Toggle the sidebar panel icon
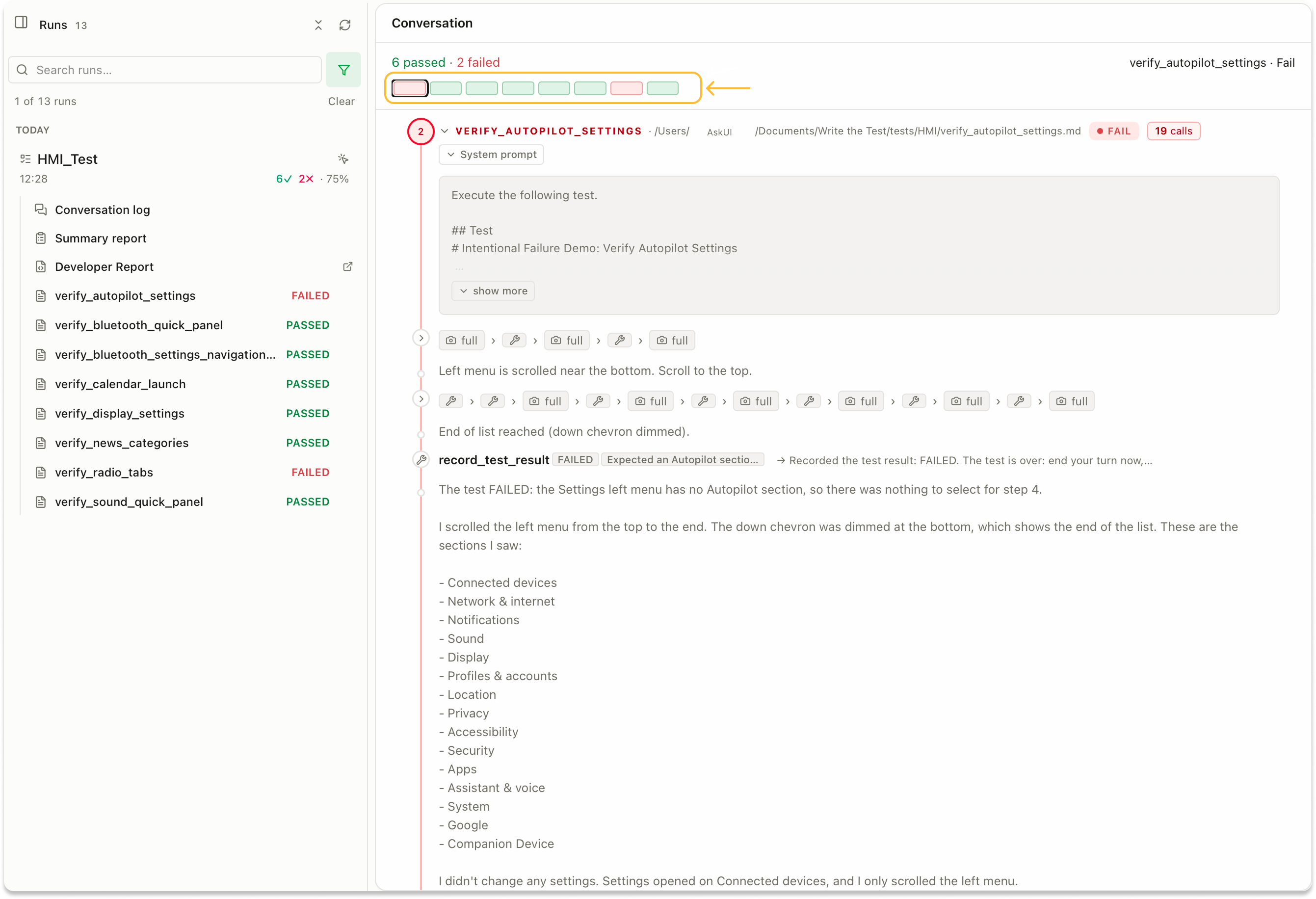 (21, 23)
